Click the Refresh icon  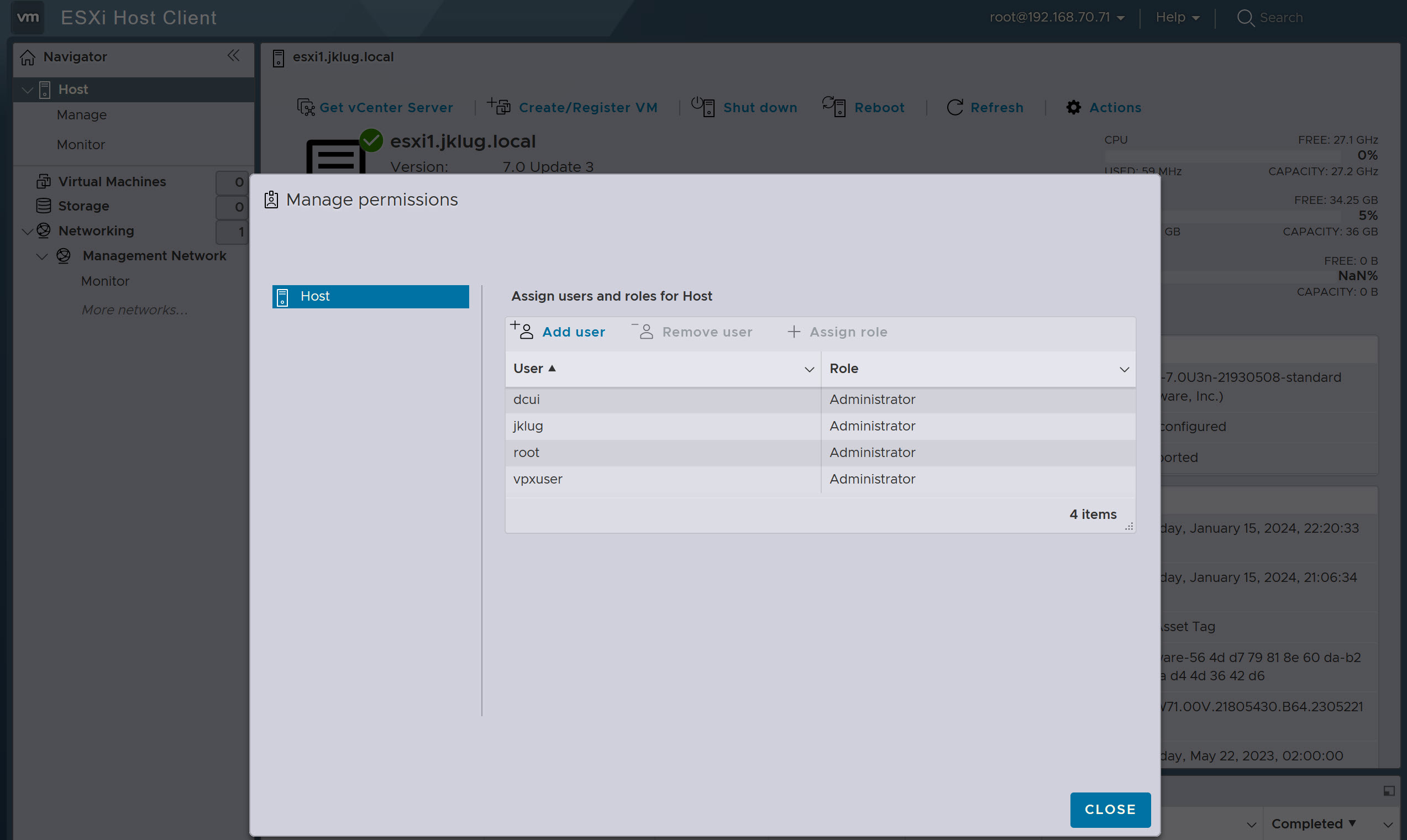click(954, 107)
